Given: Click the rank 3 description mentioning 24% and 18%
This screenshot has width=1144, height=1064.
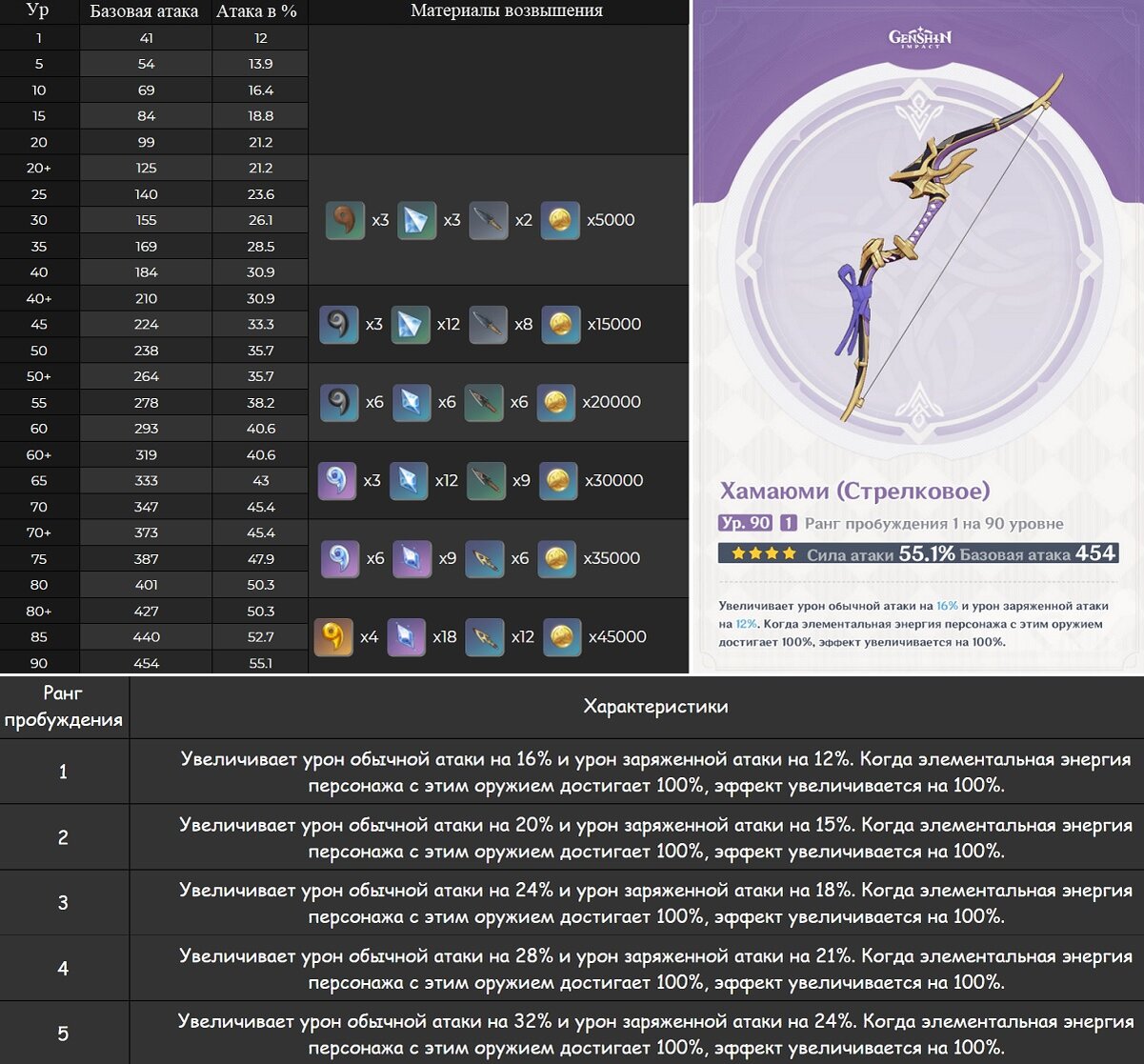Looking at the screenshot, I should [656, 903].
